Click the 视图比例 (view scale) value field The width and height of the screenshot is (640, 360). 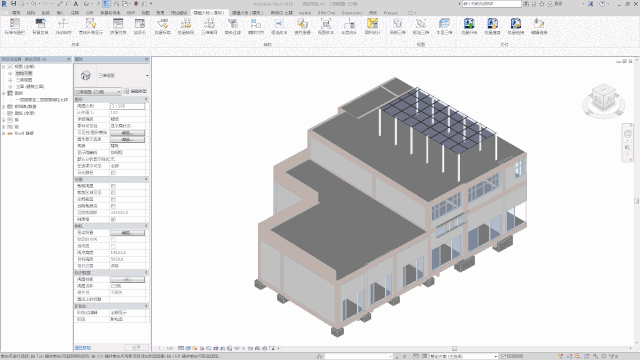(127, 106)
